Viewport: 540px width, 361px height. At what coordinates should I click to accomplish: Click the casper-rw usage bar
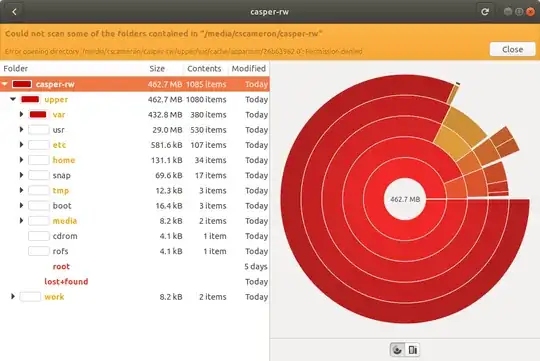click(x=22, y=84)
